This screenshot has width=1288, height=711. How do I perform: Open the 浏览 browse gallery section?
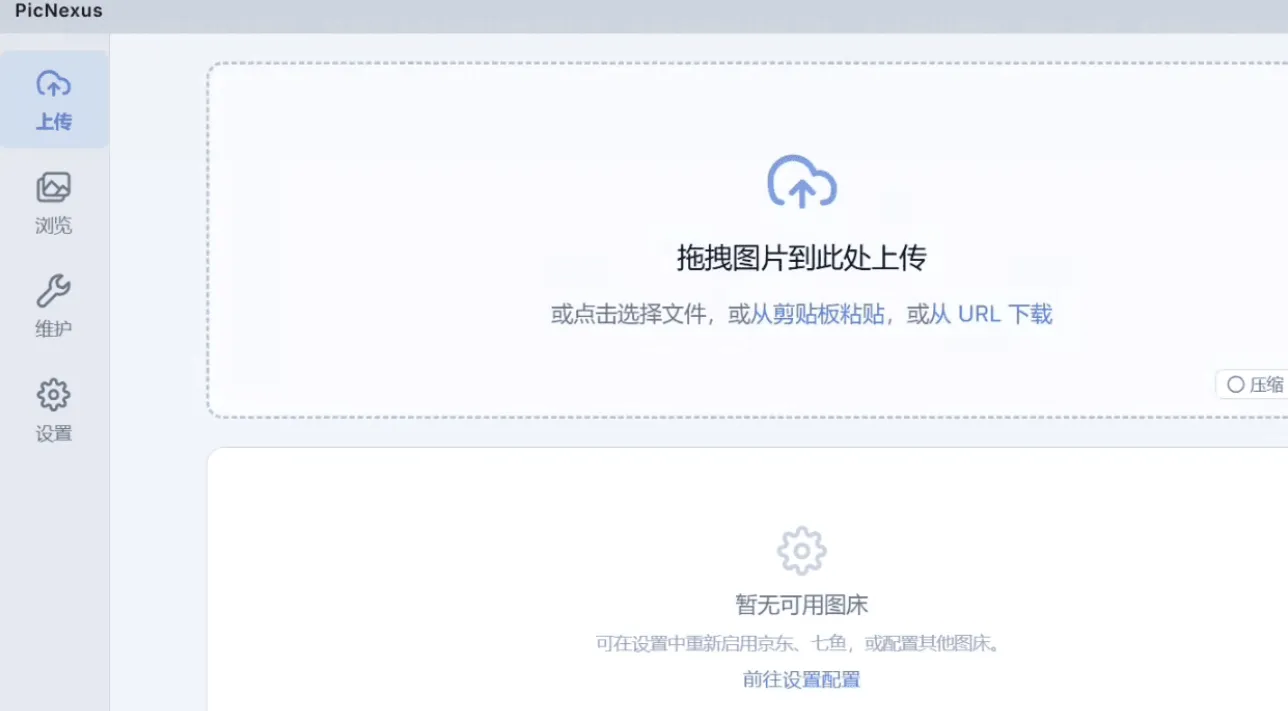click(54, 203)
